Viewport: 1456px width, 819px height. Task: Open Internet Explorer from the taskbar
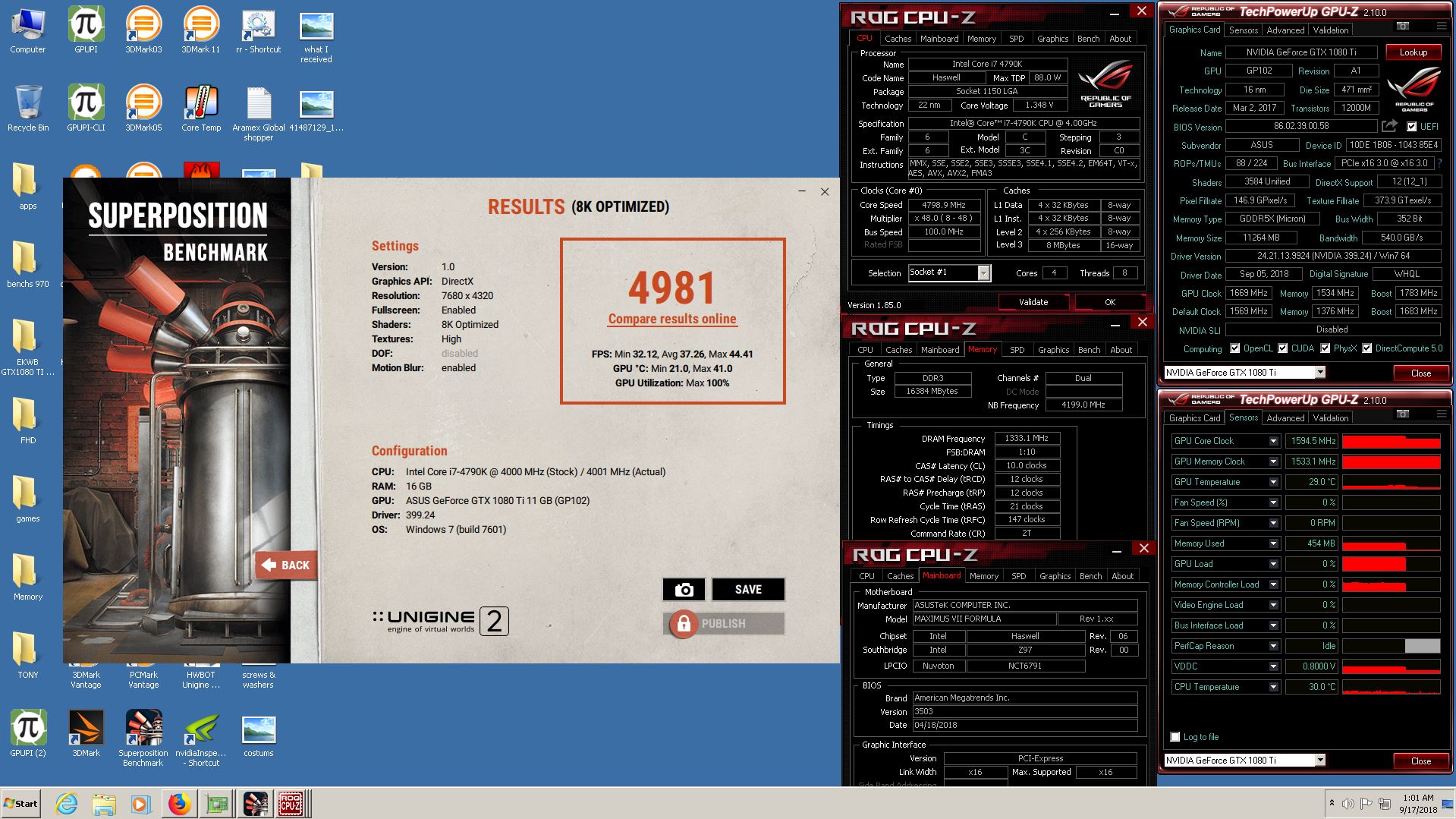(x=67, y=803)
